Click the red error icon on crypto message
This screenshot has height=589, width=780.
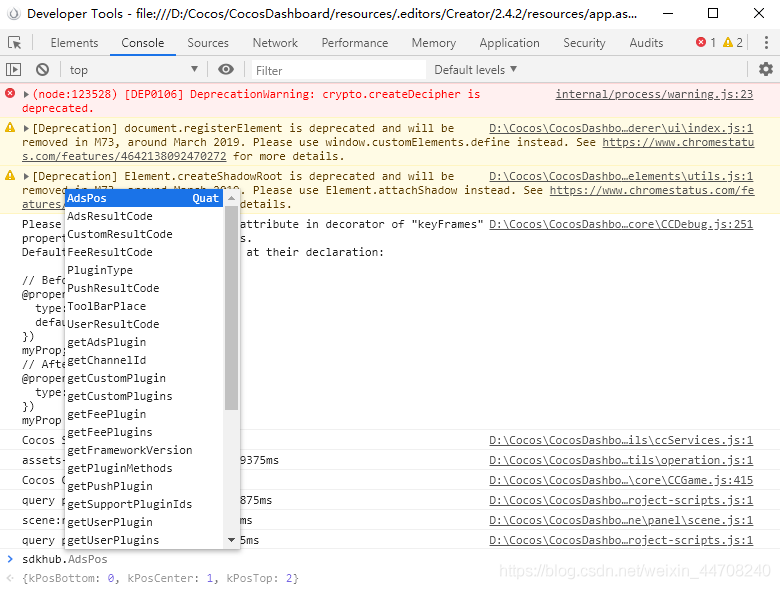click(10, 94)
